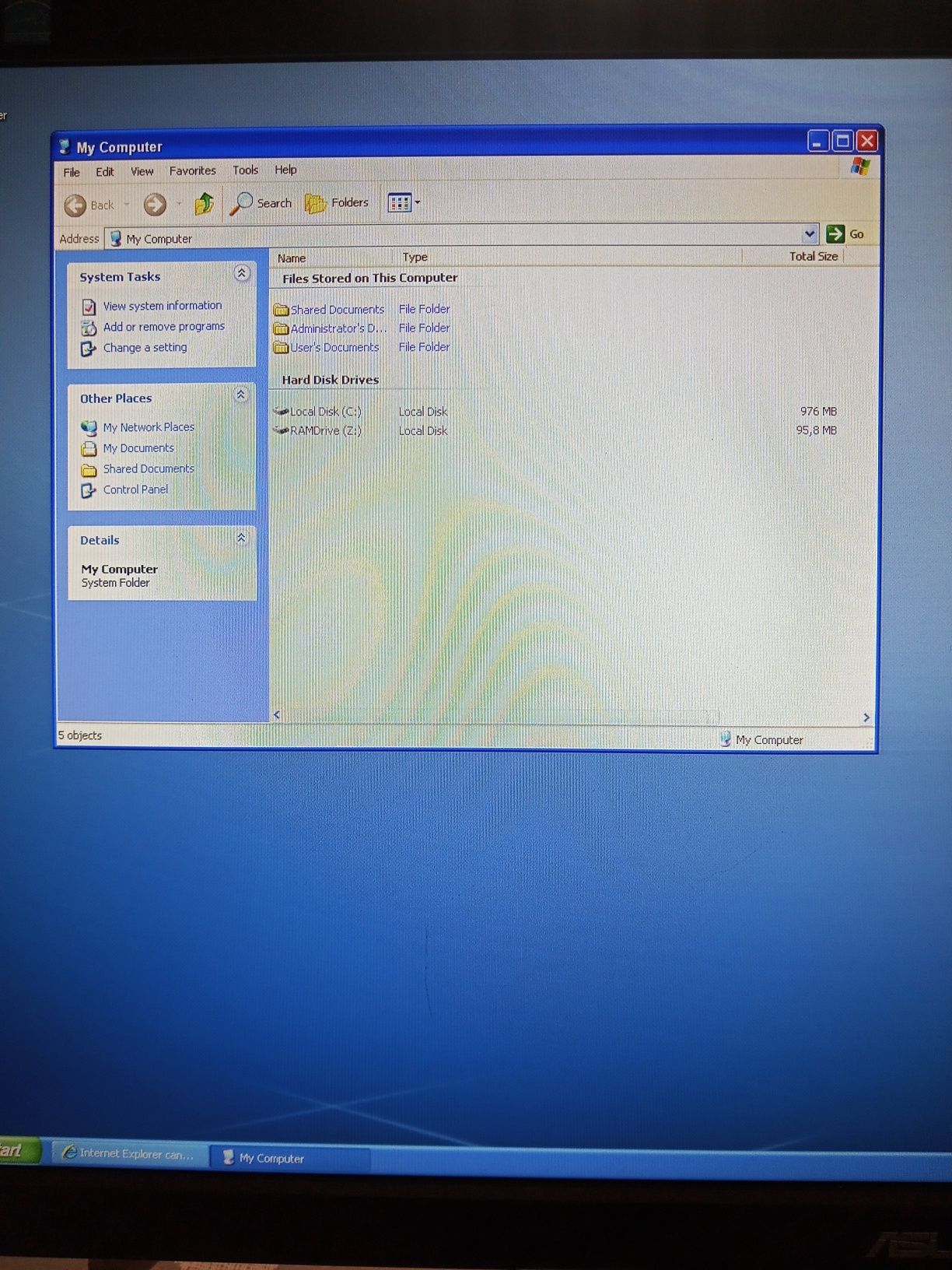Viewport: 952px width, 1270px height.
Task: Click My Computer taskbar button
Action: (x=291, y=1157)
